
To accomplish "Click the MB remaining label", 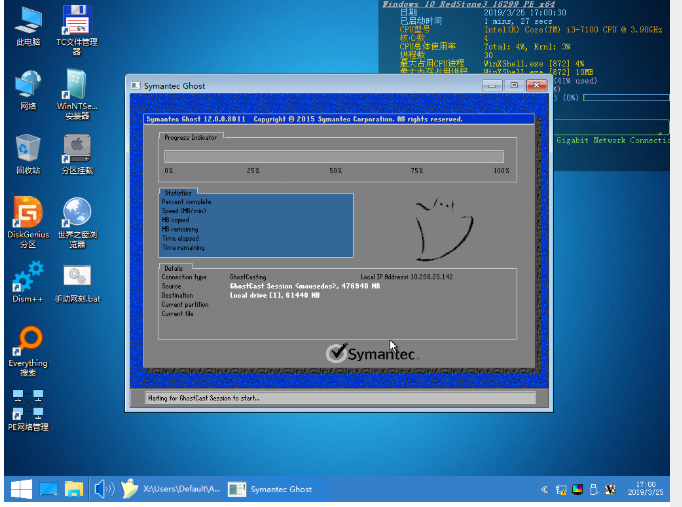I will point(180,229).
